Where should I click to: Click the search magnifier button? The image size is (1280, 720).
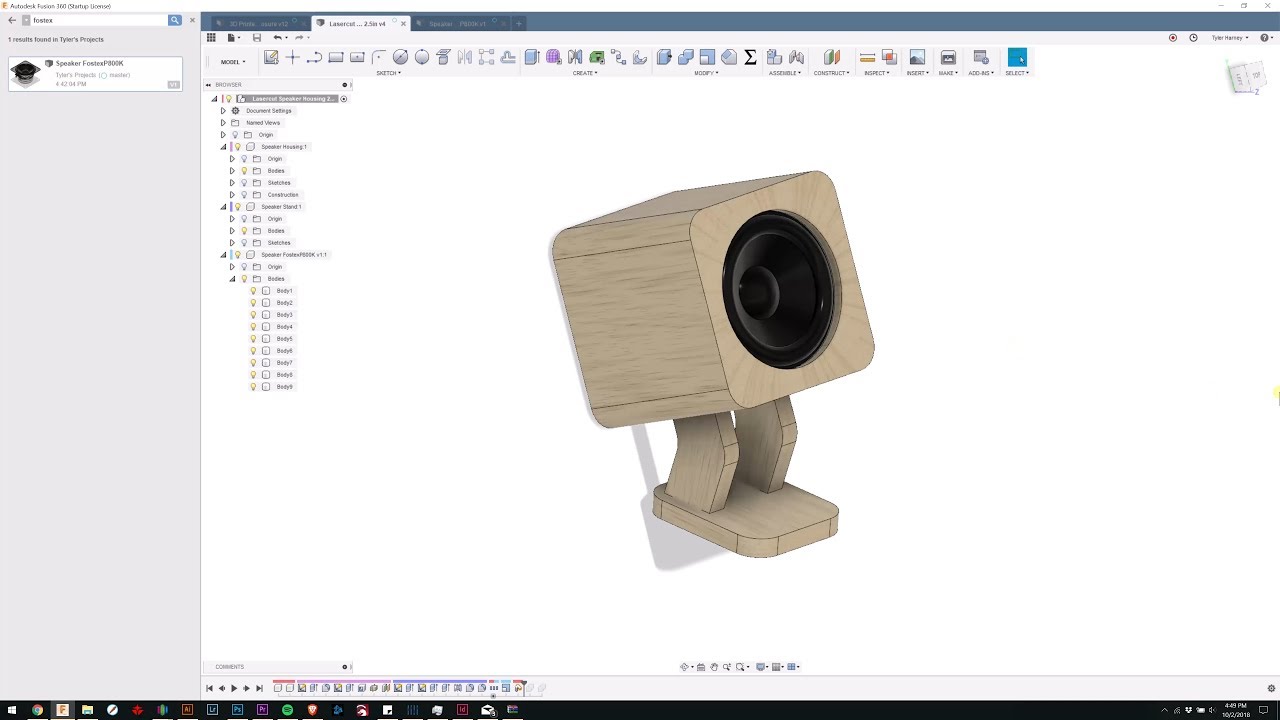click(x=175, y=20)
